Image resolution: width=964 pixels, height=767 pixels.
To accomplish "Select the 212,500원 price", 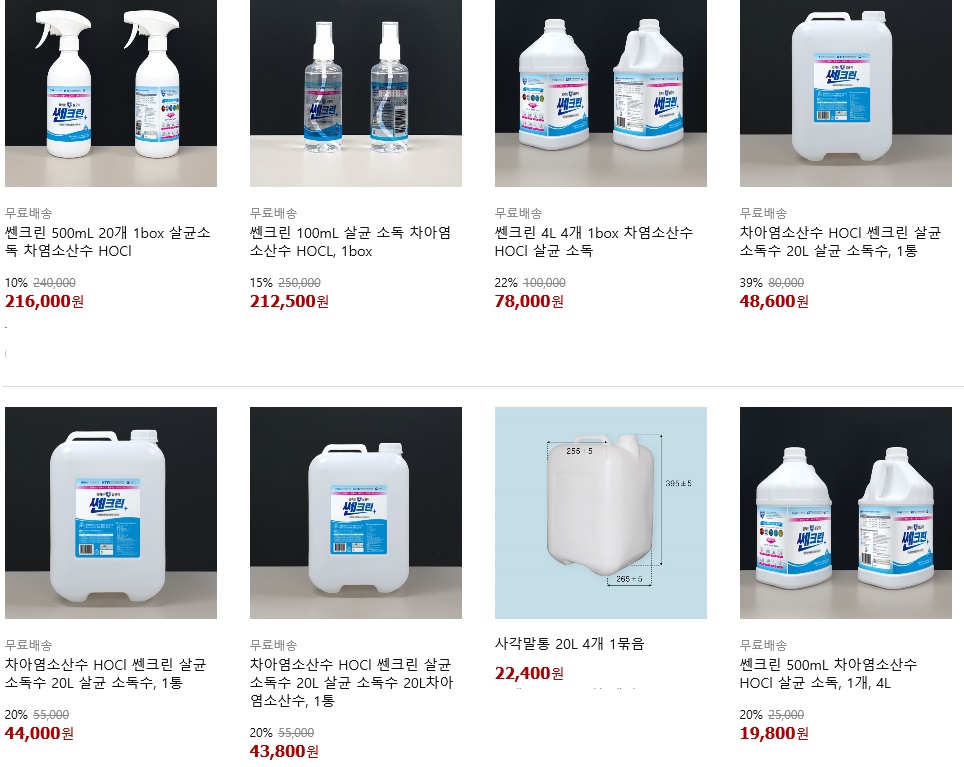I will [289, 301].
